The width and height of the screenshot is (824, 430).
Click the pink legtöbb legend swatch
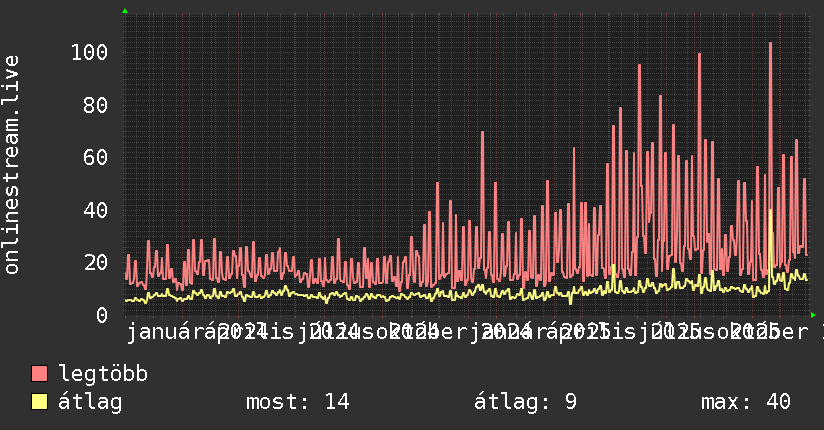pyautogui.click(x=39, y=373)
